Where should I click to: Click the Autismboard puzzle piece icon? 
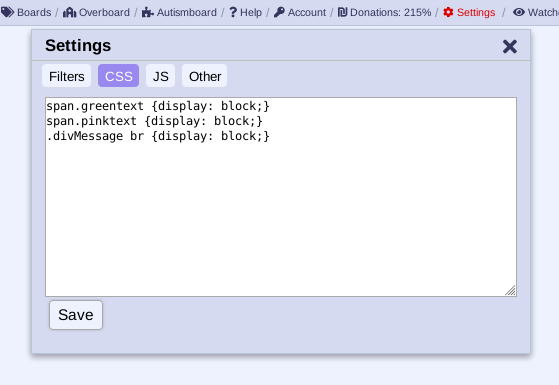148,12
